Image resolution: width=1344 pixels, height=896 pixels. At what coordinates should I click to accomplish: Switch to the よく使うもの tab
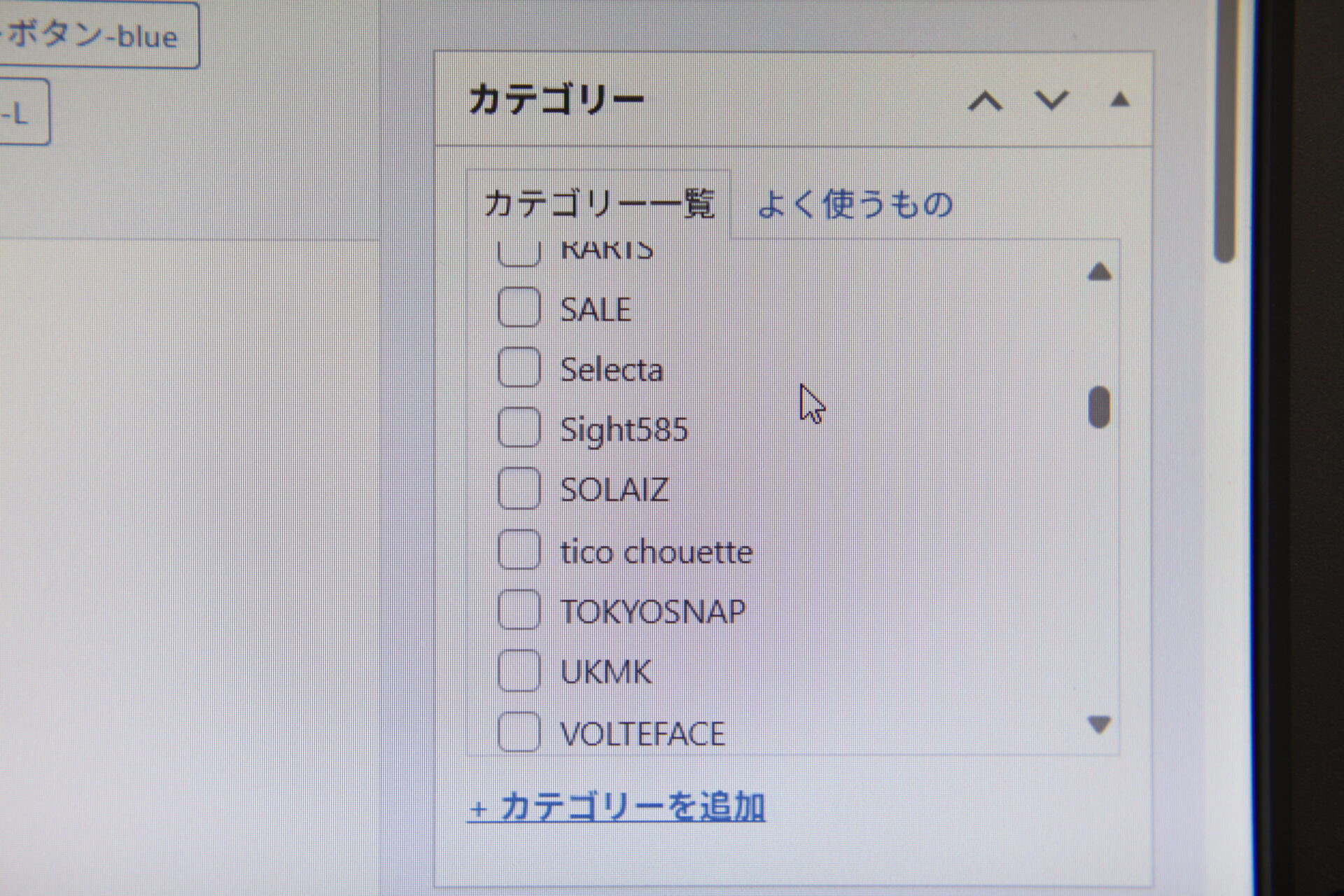pyautogui.click(x=855, y=204)
